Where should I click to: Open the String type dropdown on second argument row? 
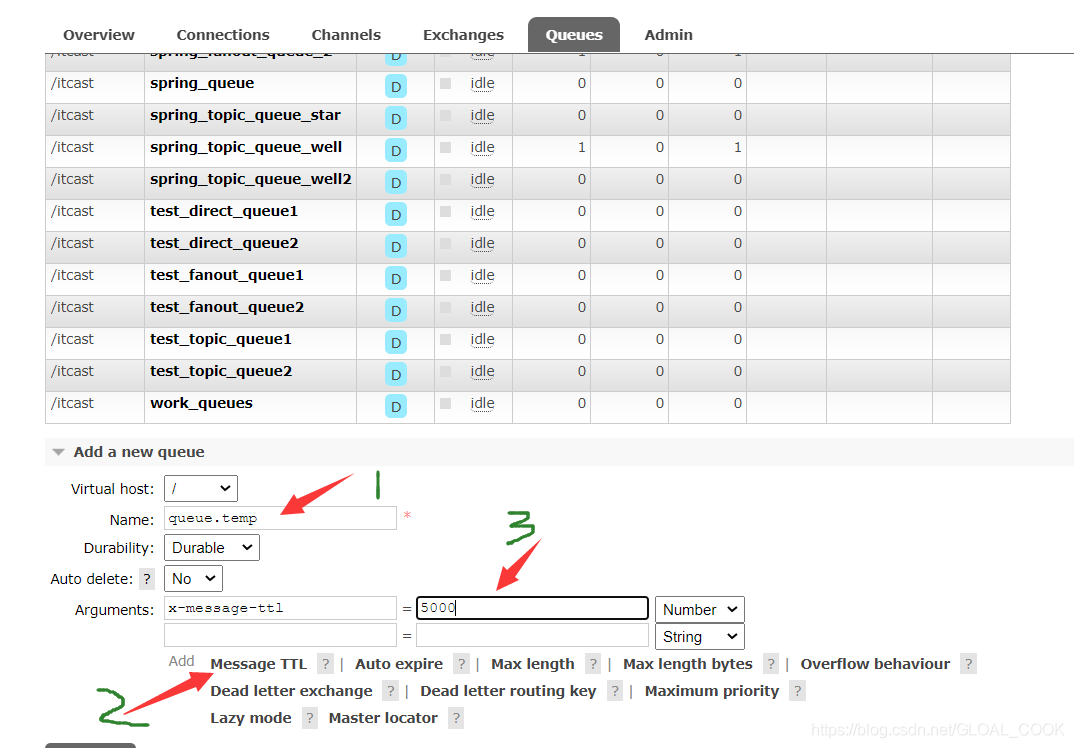point(699,636)
